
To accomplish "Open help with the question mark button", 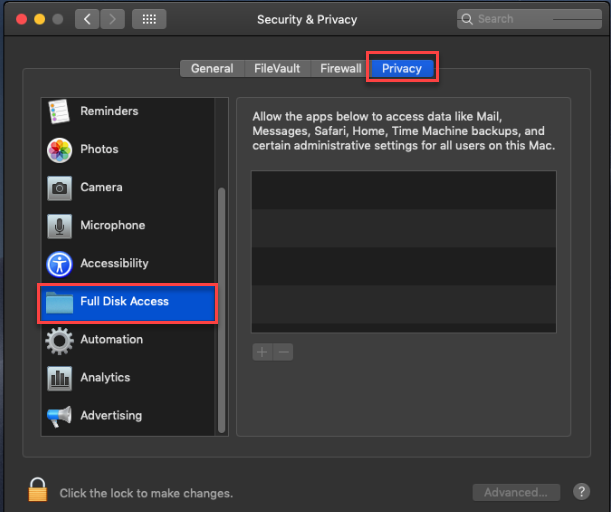I will (x=581, y=492).
